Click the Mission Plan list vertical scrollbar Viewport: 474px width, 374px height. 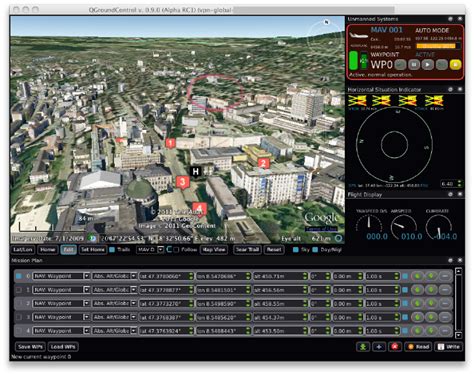pyautogui.click(x=459, y=303)
